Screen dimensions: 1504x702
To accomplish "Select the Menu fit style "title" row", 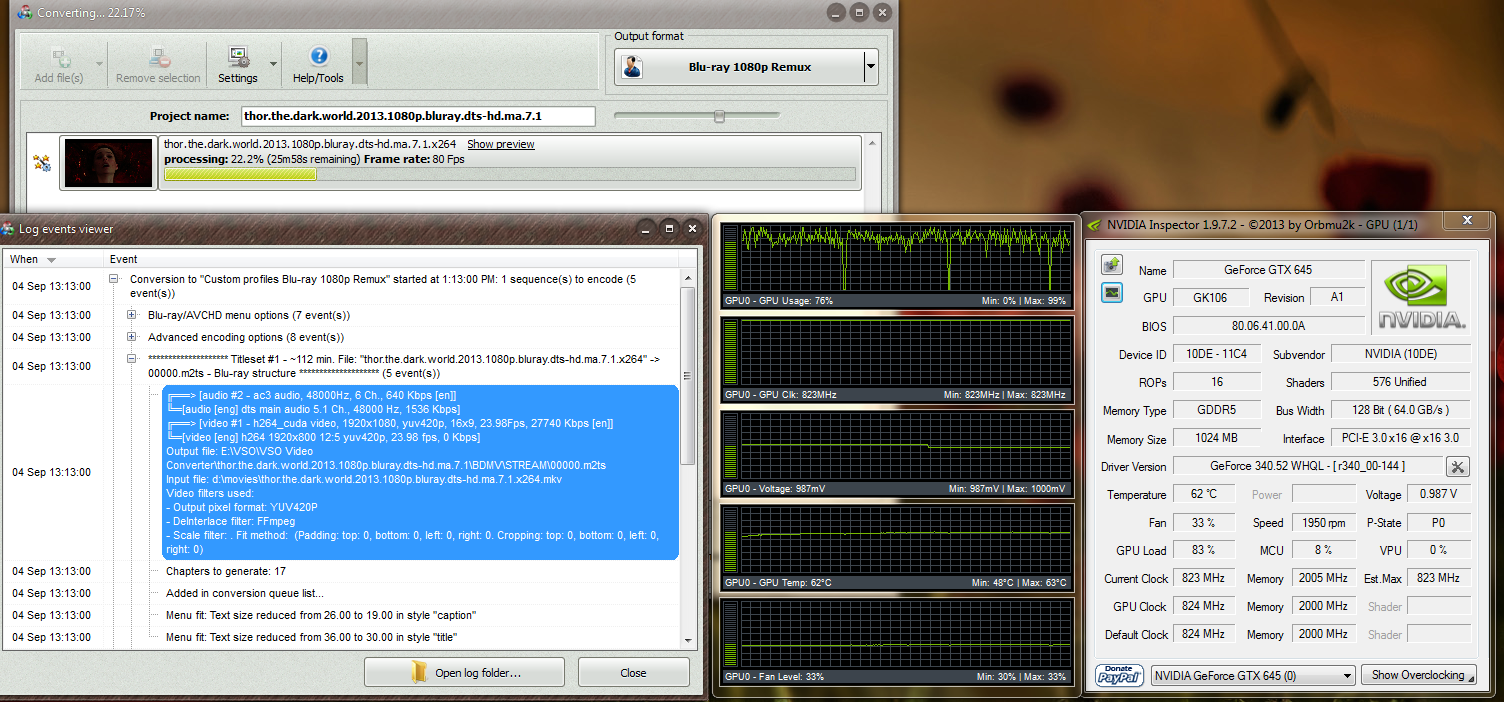I will click(x=312, y=638).
